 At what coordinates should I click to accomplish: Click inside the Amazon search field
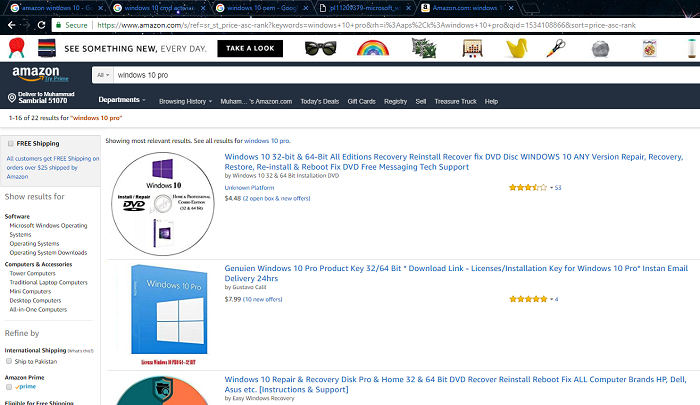(x=406, y=75)
